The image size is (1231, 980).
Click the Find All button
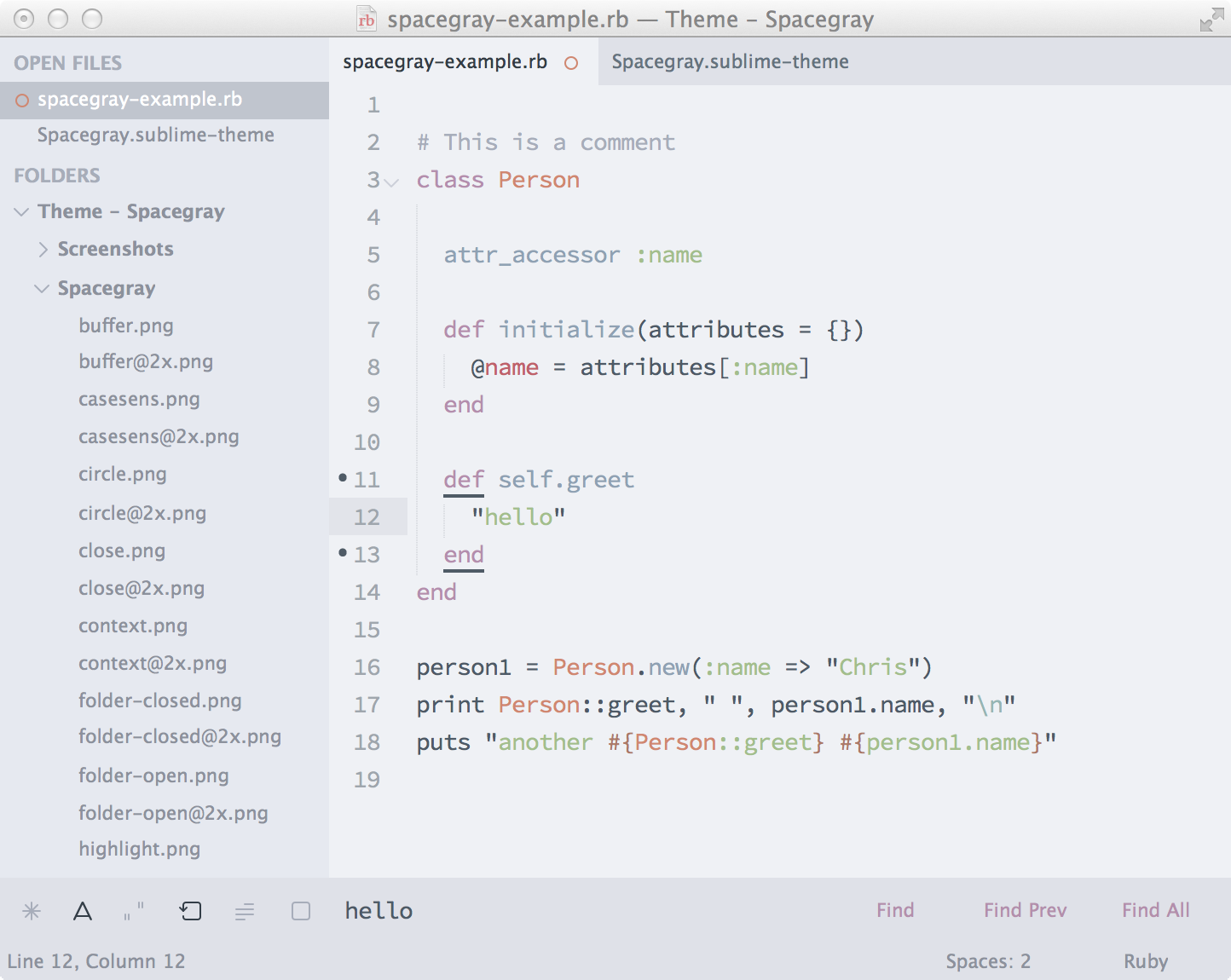tap(1155, 910)
